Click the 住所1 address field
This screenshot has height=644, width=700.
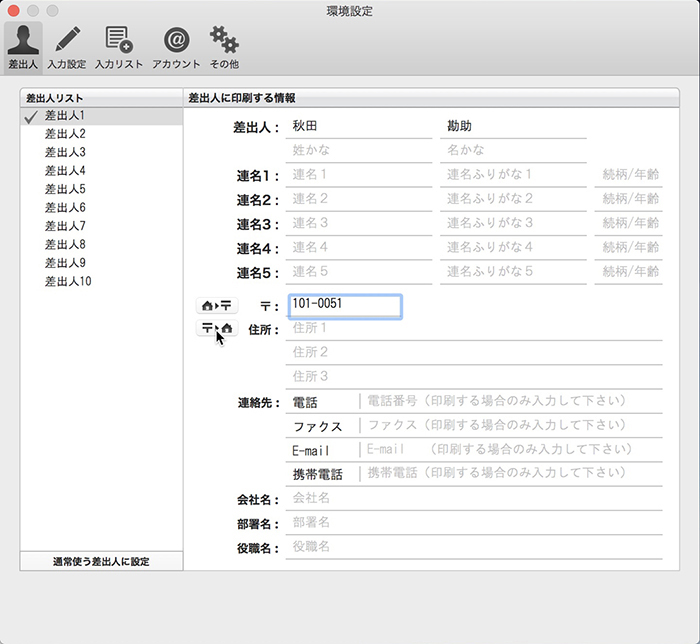[x=474, y=329]
